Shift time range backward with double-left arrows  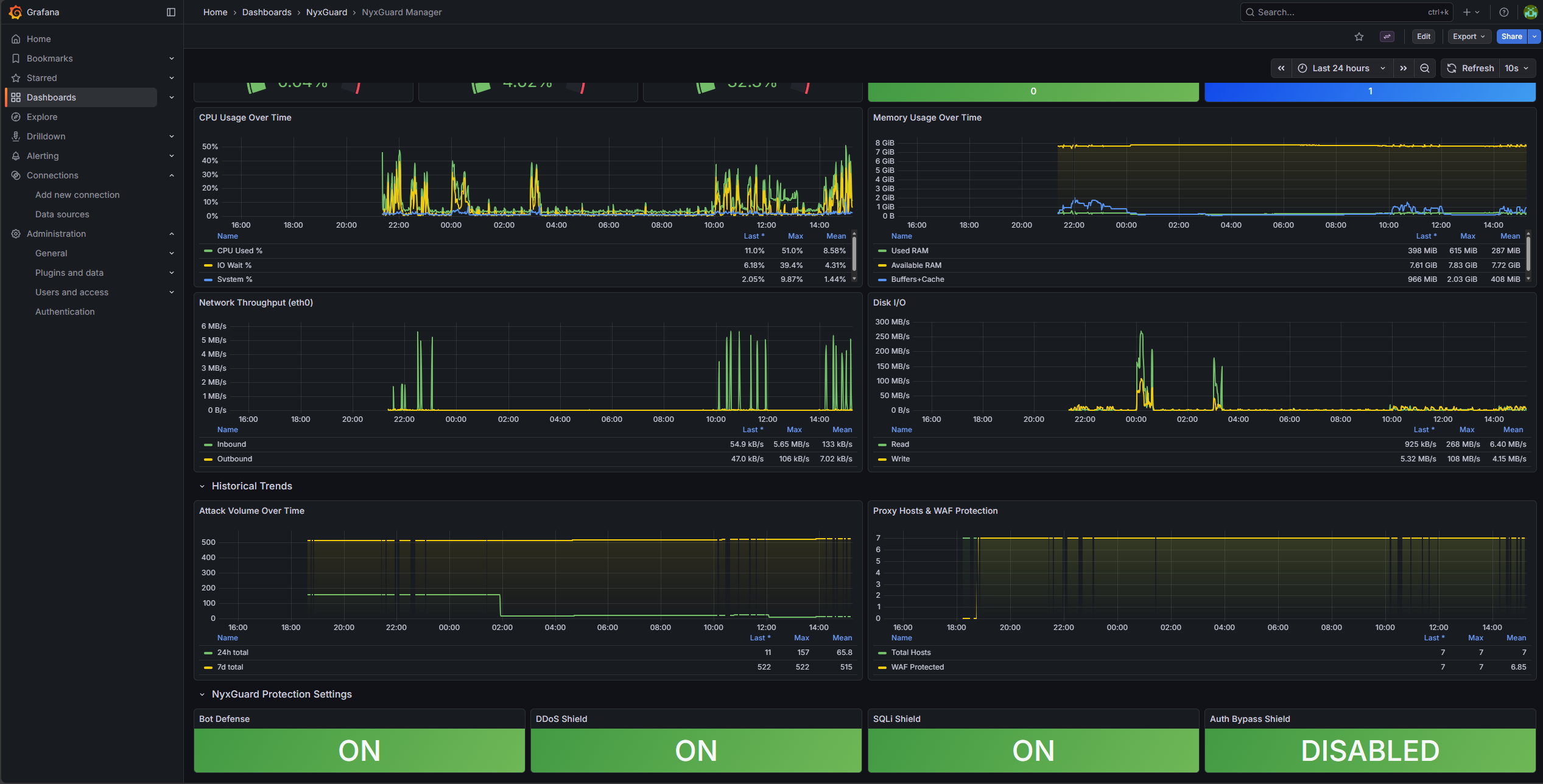click(x=1281, y=68)
